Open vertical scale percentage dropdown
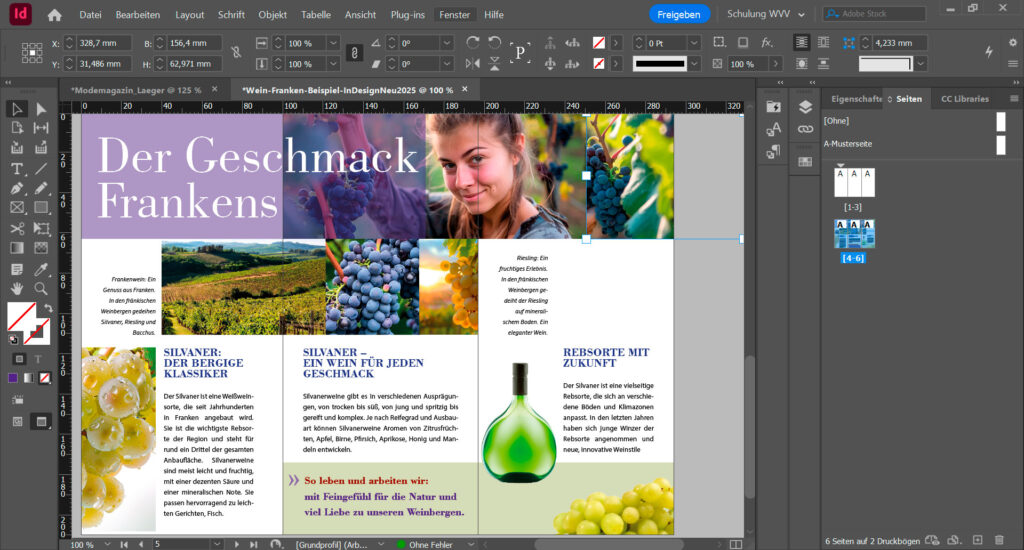Screen dimensions: 1024x550 (333, 64)
